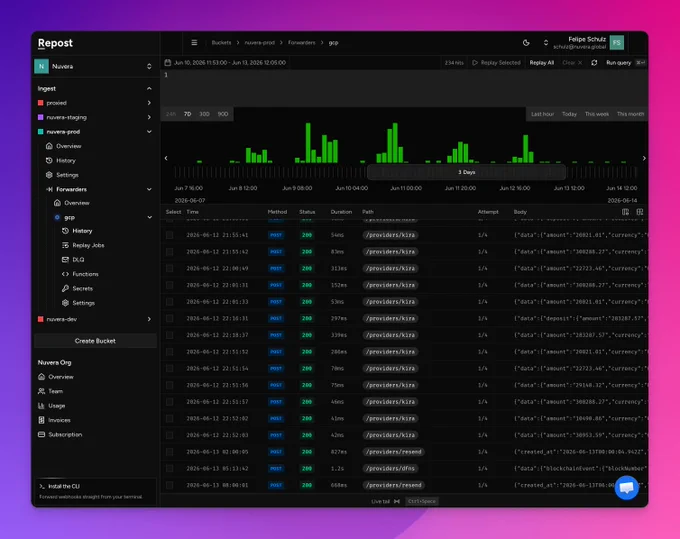Choose the This month preset
680x539 pixels.
click(x=631, y=114)
